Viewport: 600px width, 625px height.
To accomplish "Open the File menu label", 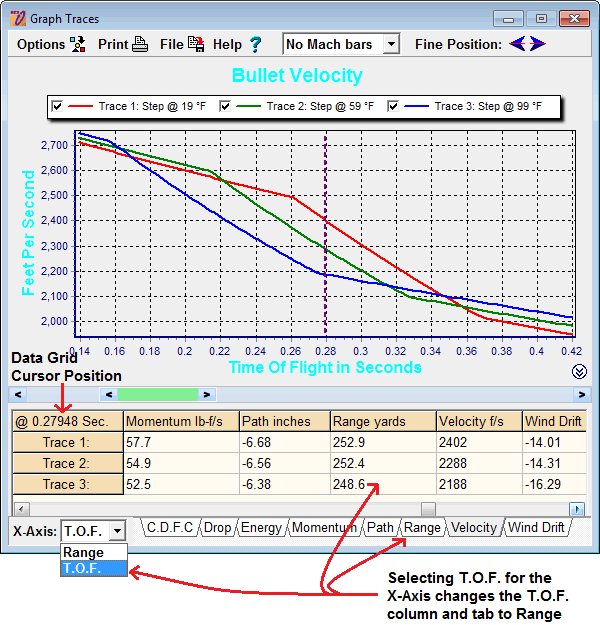I will 172,44.
